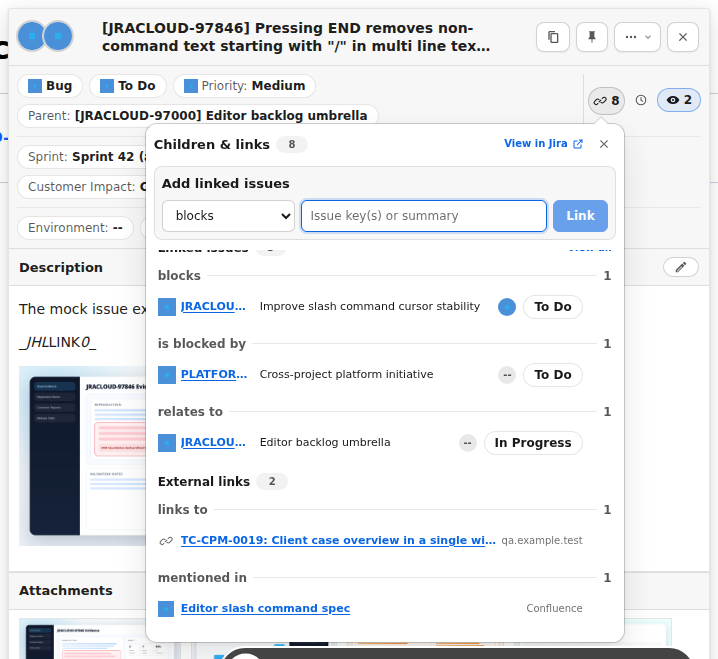Open JRACLOU... issue under blocks
Viewport: 718px width, 659px height.
[x=213, y=306]
